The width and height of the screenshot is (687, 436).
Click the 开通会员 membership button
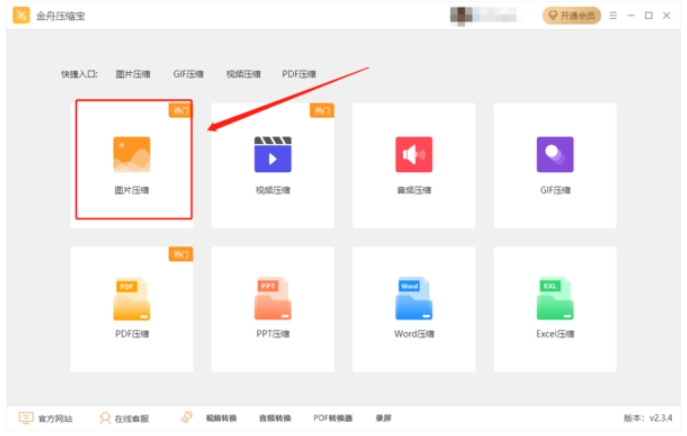(x=571, y=16)
